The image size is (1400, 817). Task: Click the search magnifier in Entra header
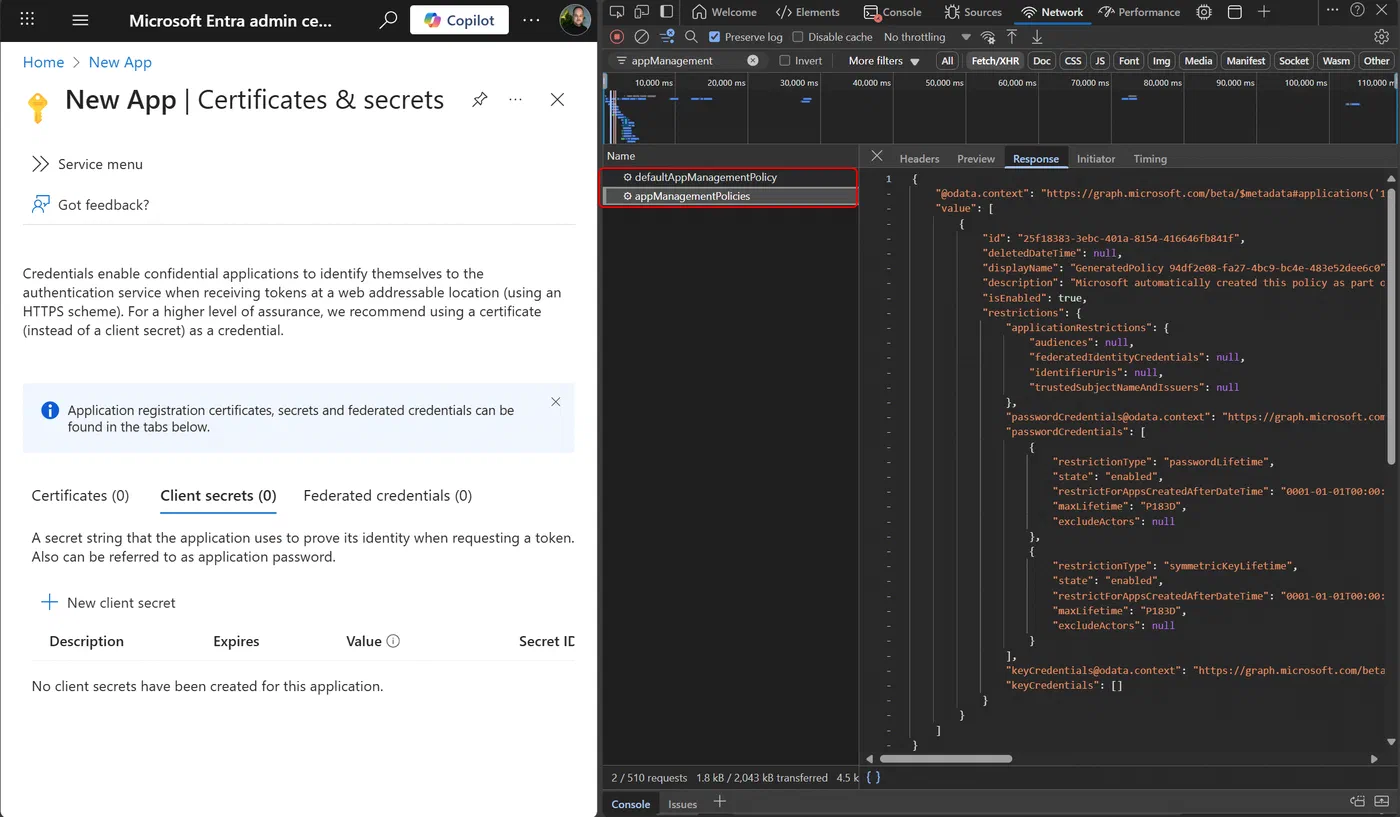point(388,20)
